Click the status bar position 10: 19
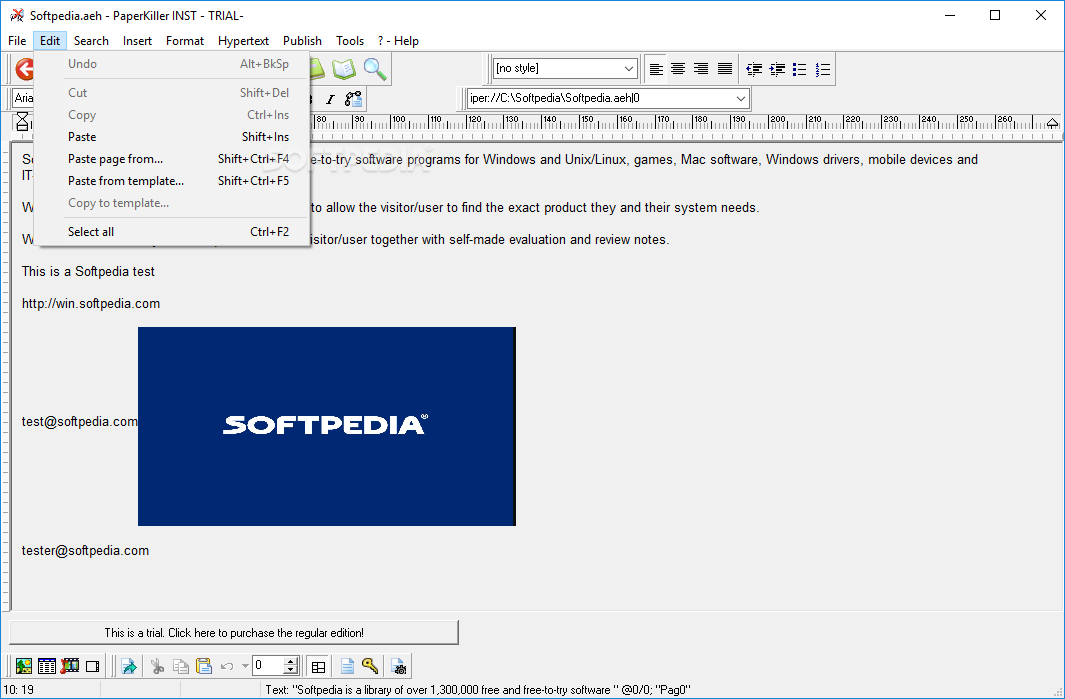The image size is (1065, 699). pyautogui.click(x=18, y=690)
